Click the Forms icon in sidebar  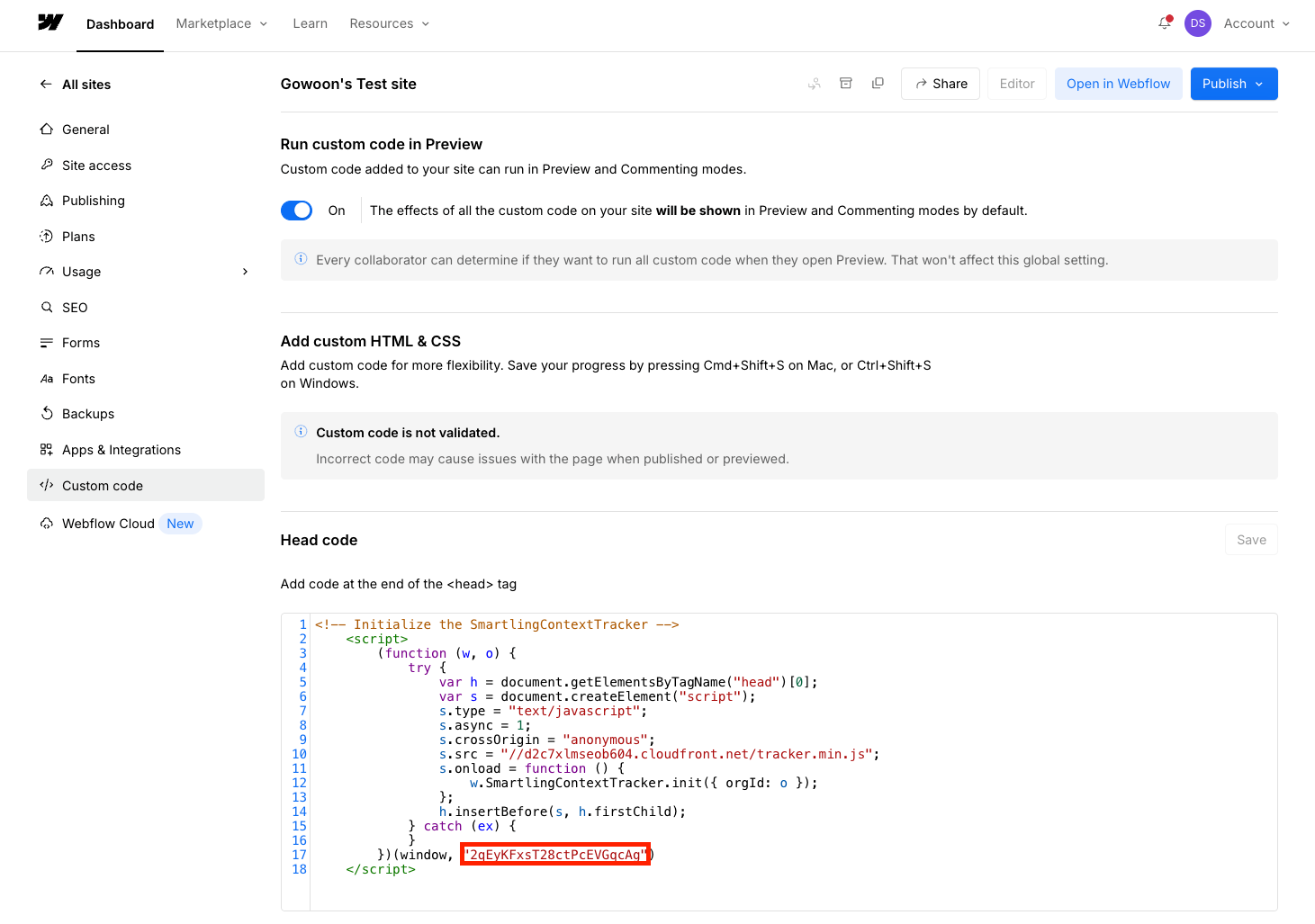(47, 343)
